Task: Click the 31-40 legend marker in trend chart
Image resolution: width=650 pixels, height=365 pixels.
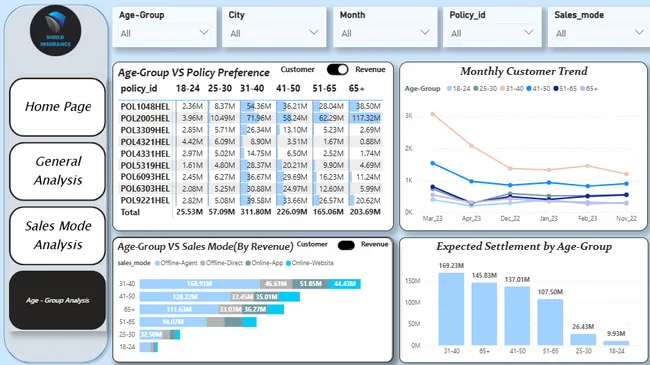Action: click(502, 88)
